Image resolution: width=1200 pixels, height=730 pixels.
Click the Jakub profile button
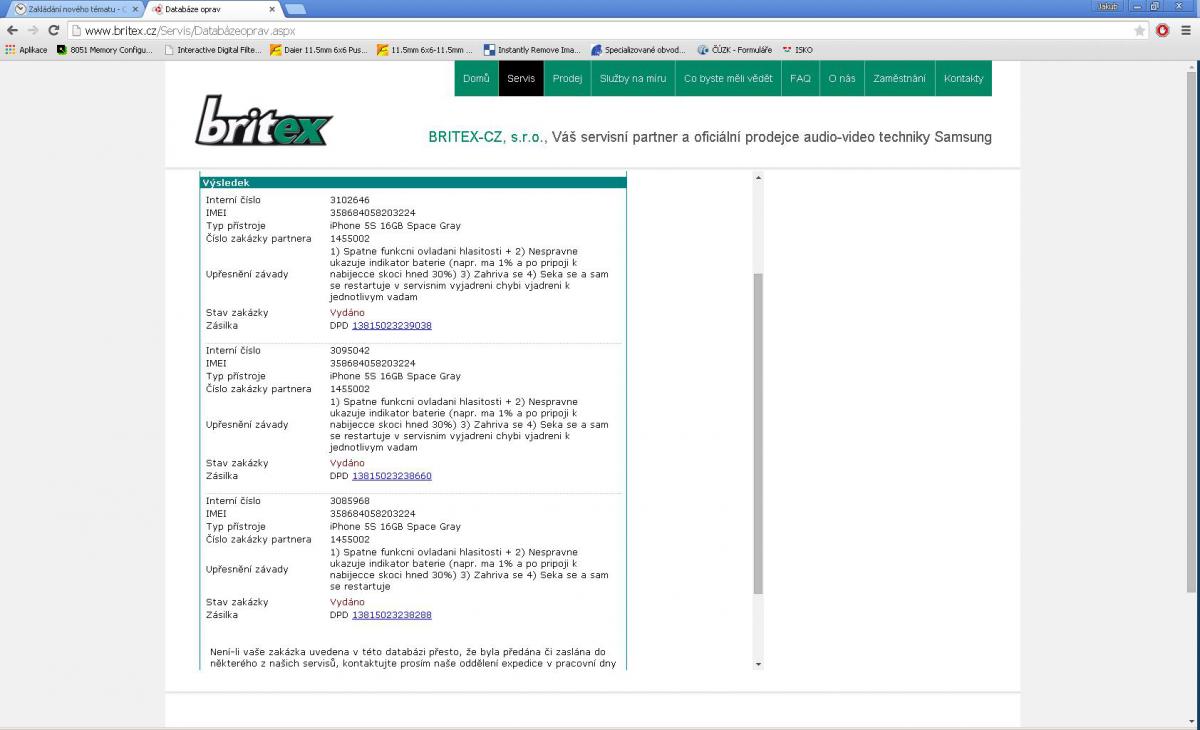point(1107,6)
